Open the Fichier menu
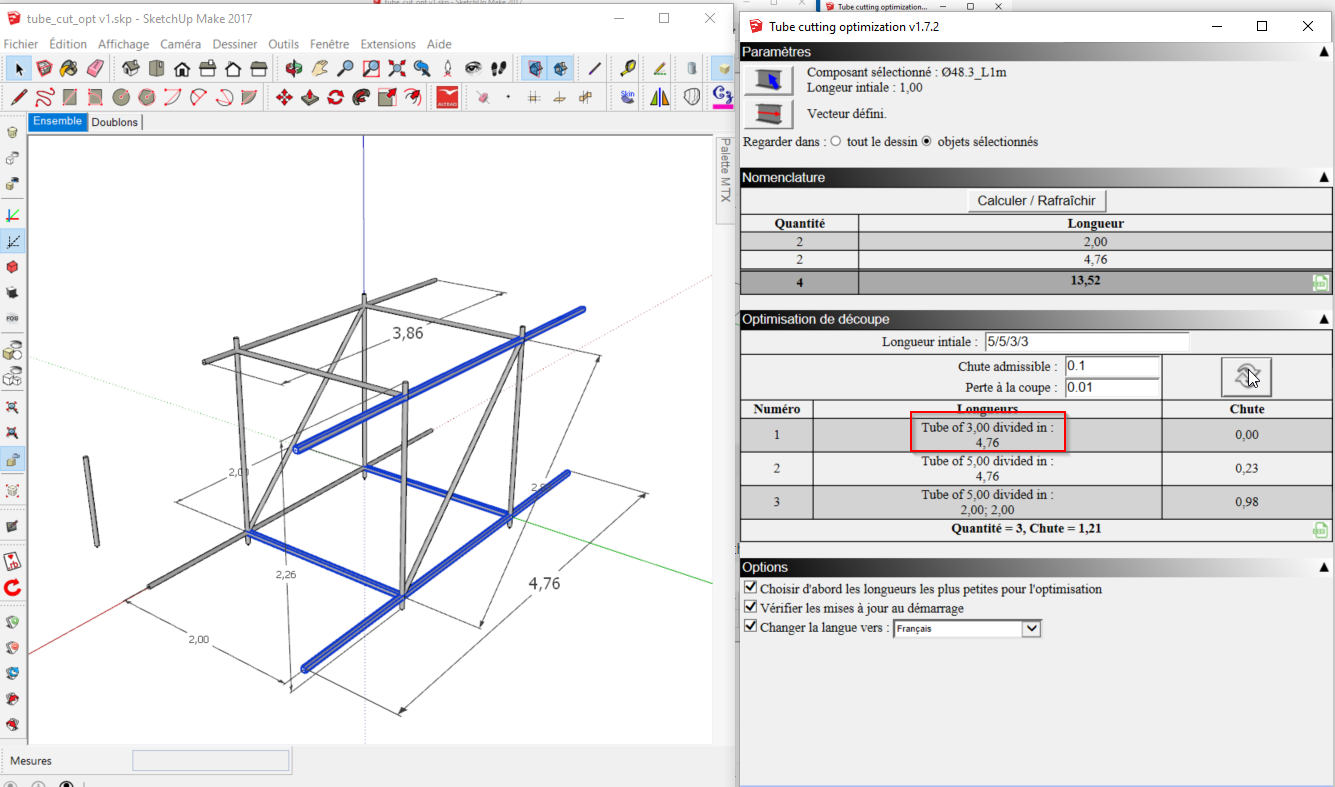Screen dimensions: 1335x787 coord(21,44)
